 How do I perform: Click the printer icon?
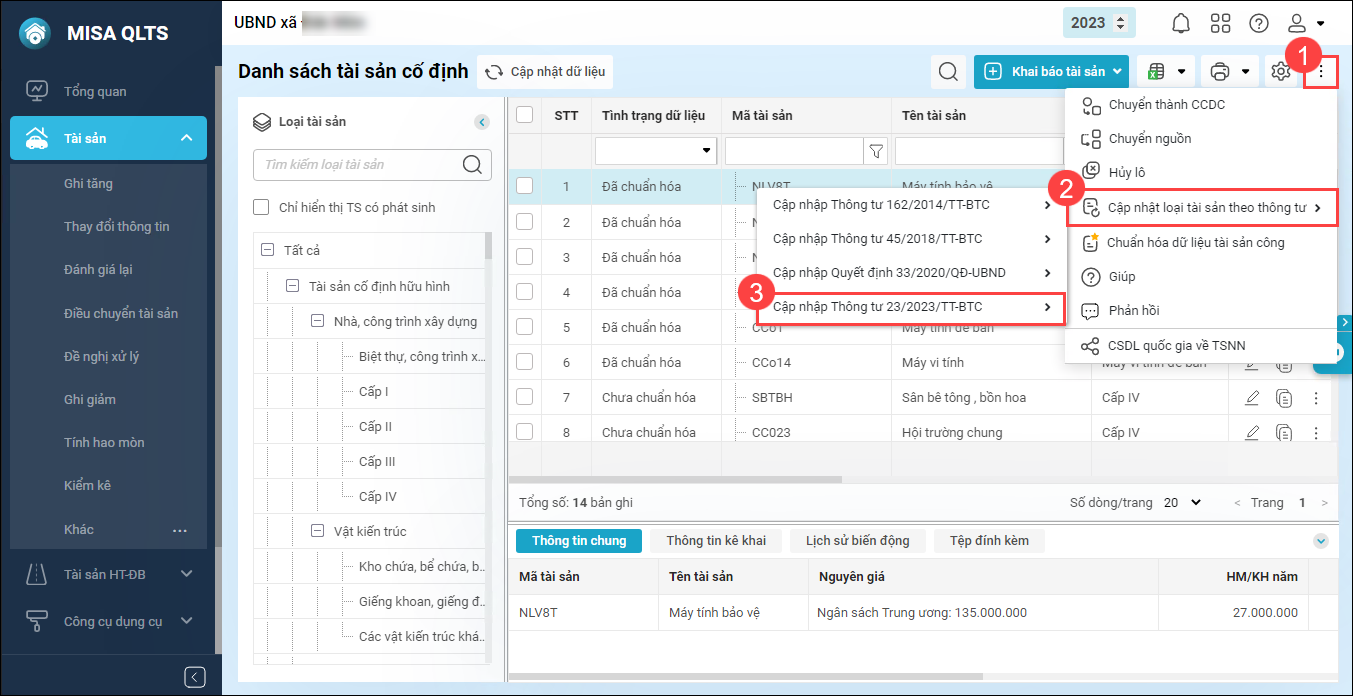tap(1219, 72)
